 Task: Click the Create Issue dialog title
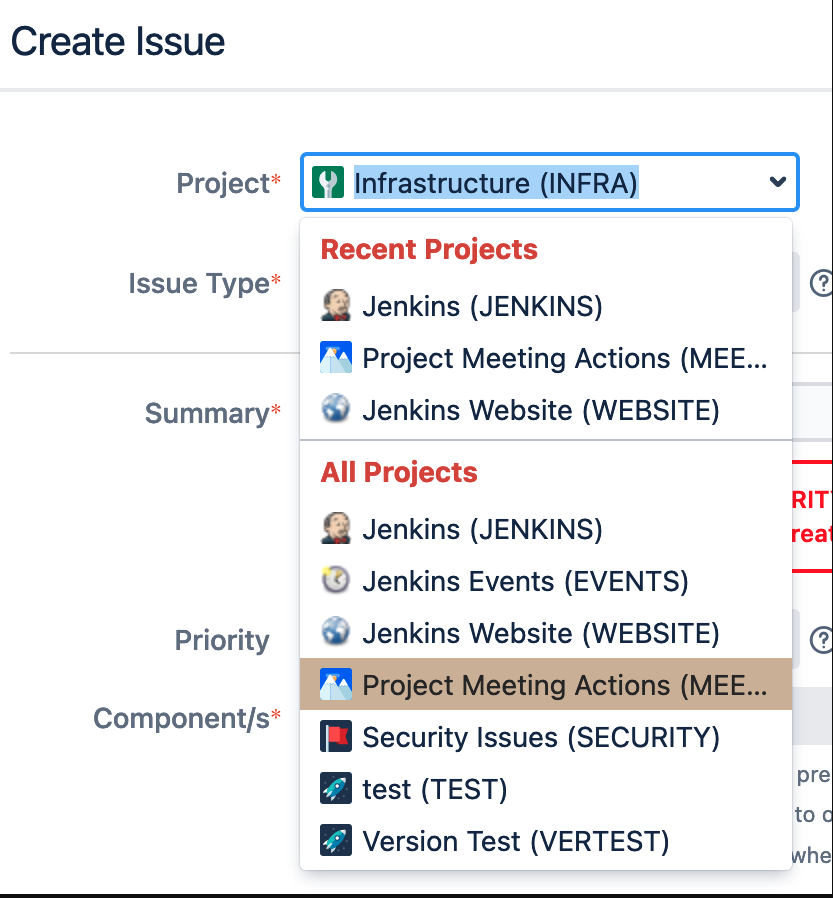pyautogui.click(x=118, y=42)
